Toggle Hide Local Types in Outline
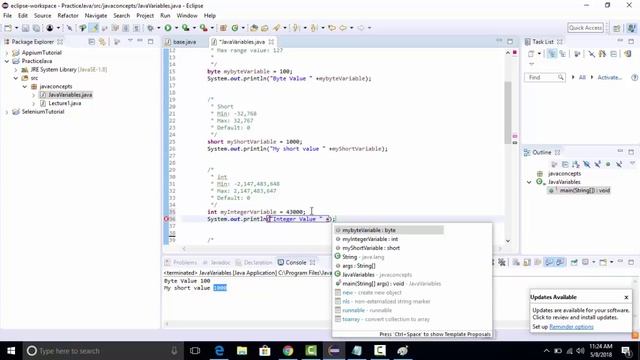 pos(619,164)
